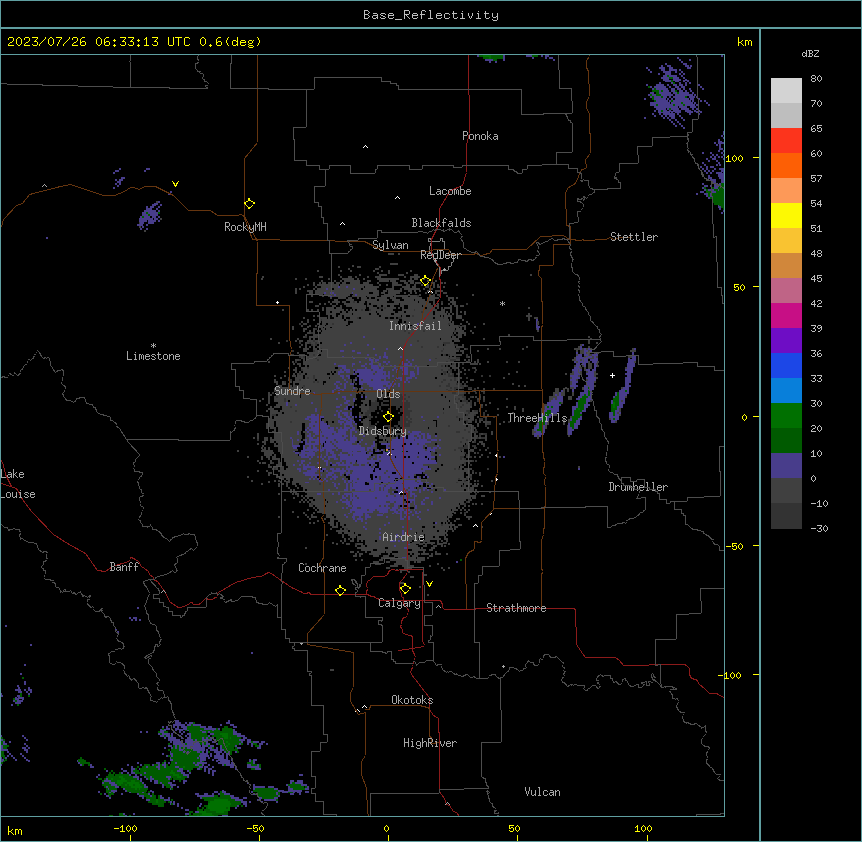
Task: Click the Limestone label
Action: tap(153, 356)
